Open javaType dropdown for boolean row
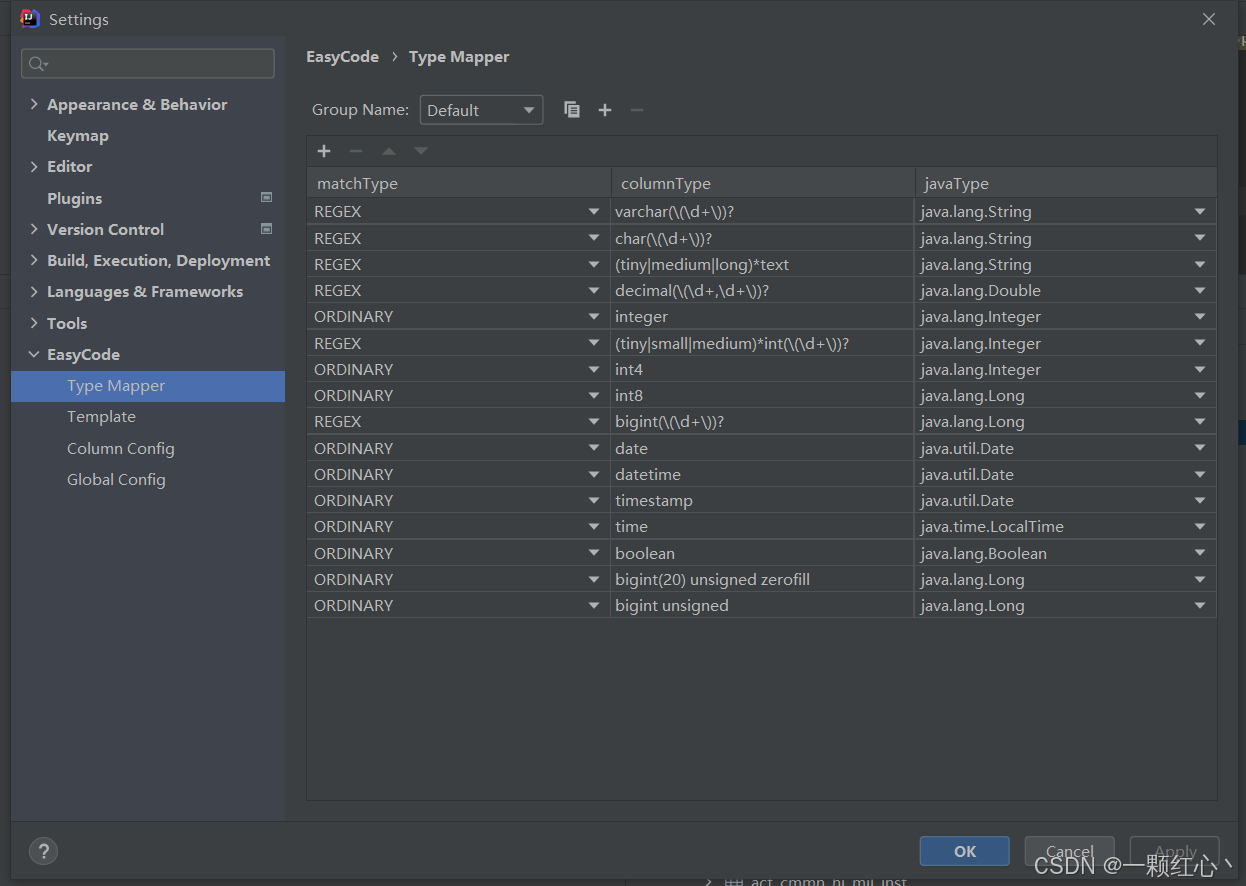Screen dimensions: 1246x886 click(x=1200, y=554)
